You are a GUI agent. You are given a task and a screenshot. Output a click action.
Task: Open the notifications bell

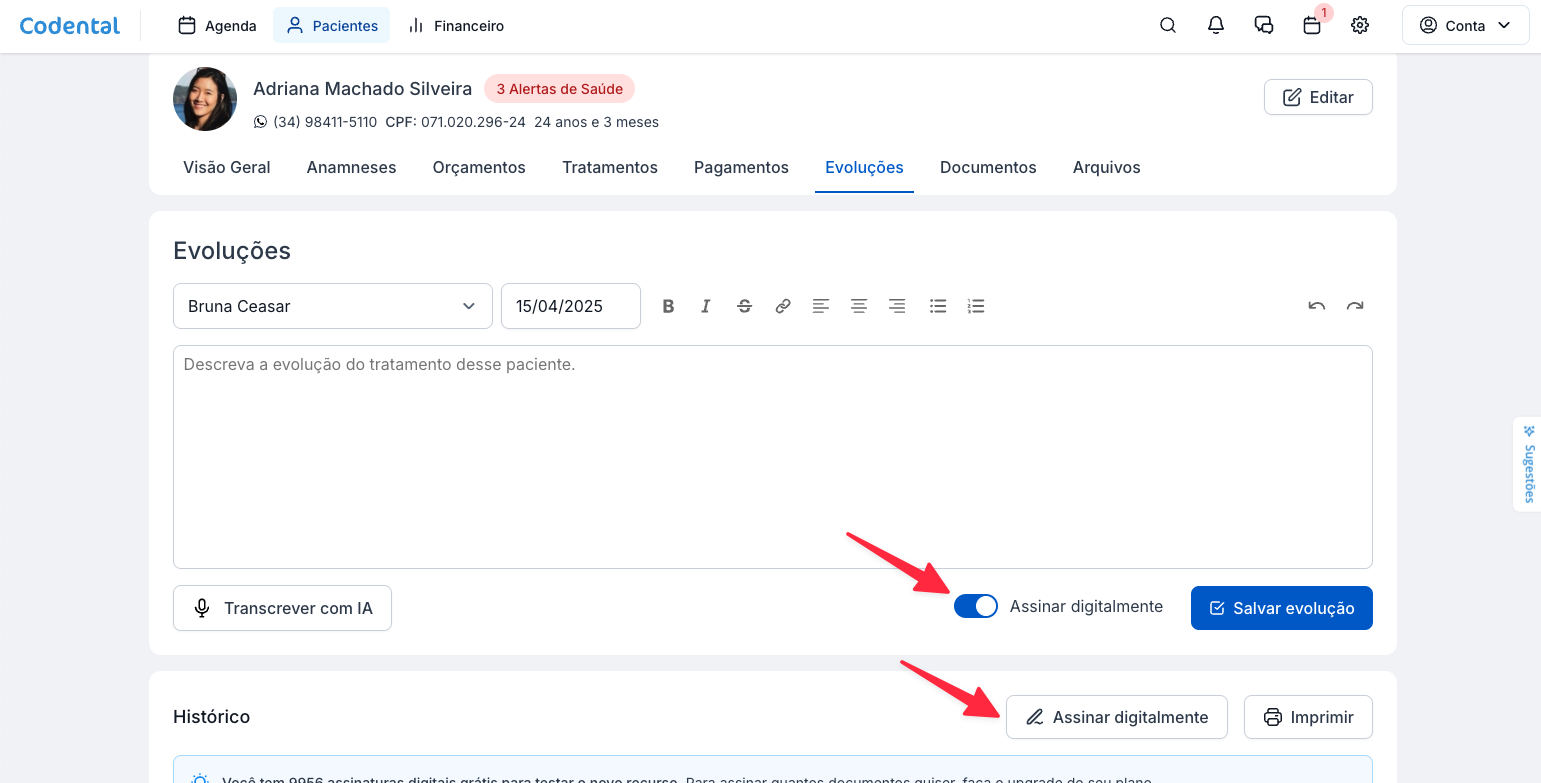1216,26
